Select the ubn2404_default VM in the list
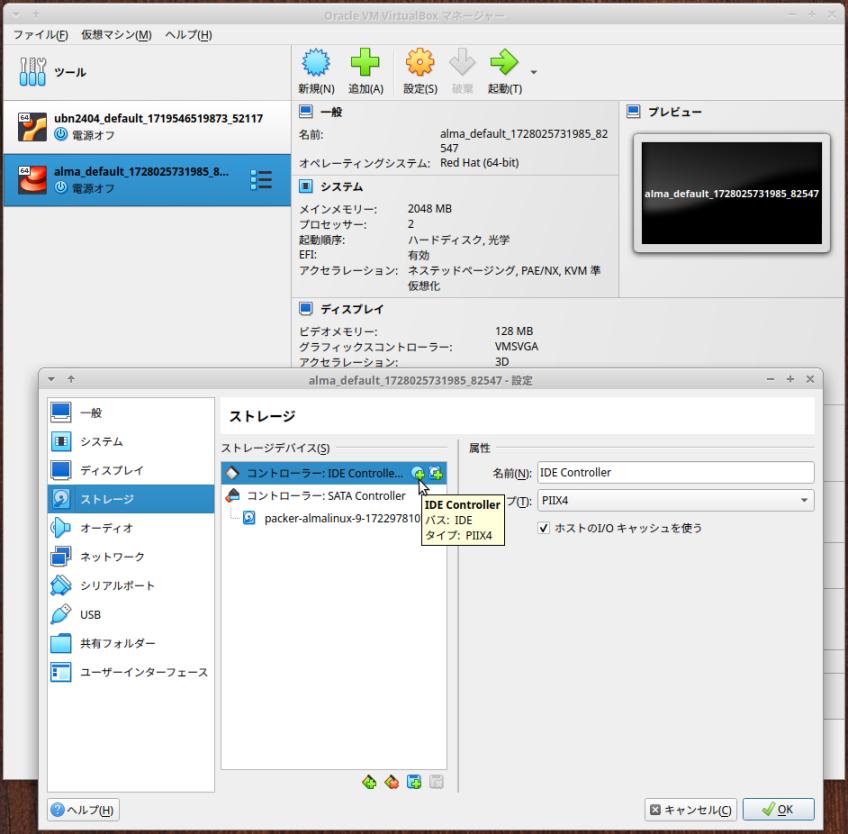Viewport: 848px width, 834px height. tap(147, 127)
